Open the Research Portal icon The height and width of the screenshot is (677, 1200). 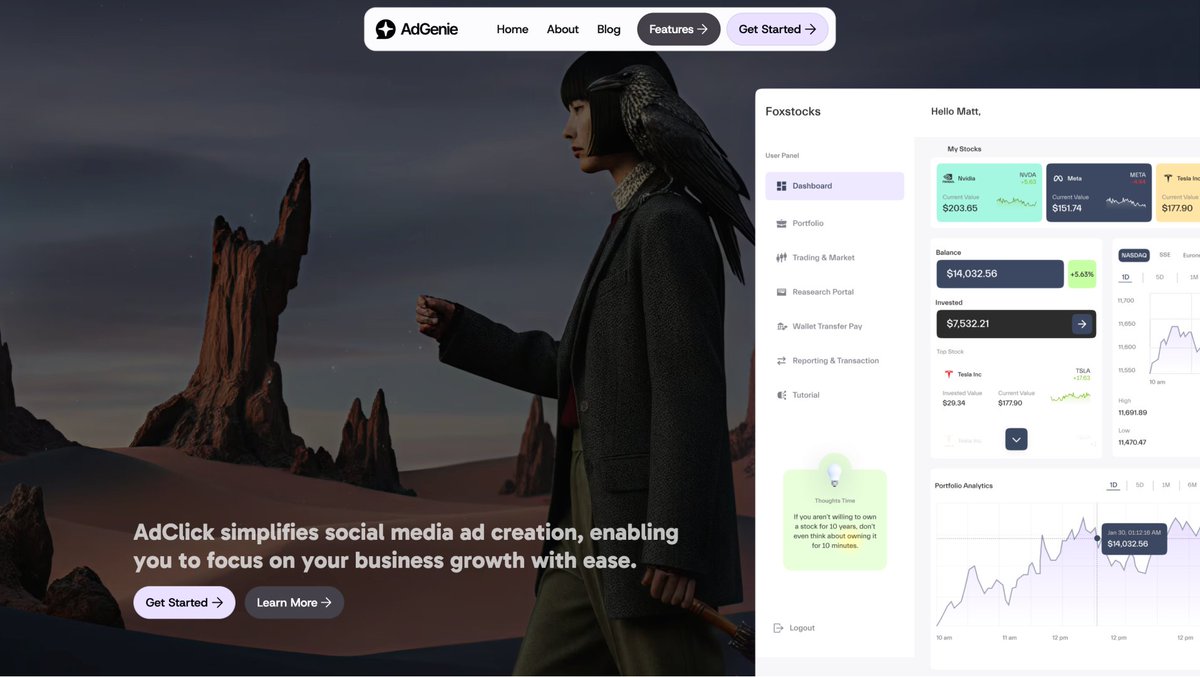(783, 291)
